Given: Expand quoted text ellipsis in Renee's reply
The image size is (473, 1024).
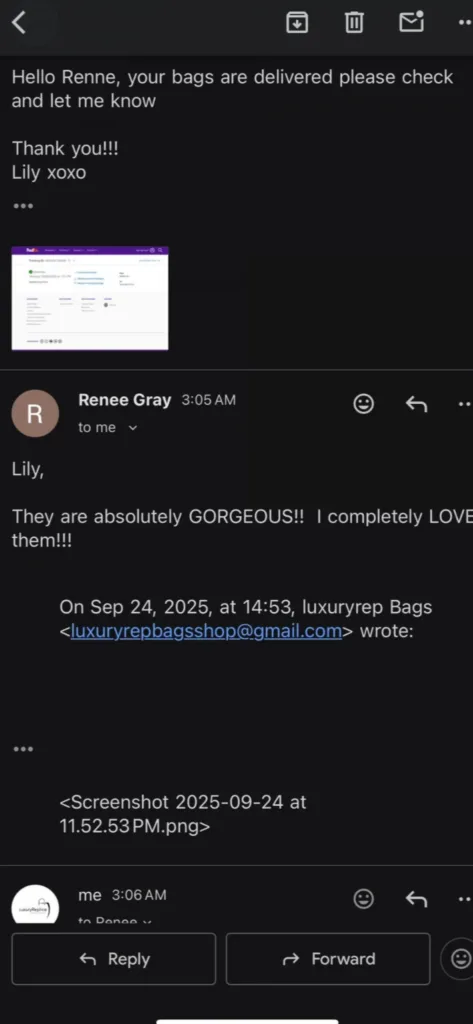Looking at the screenshot, I should [x=23, y=749].
